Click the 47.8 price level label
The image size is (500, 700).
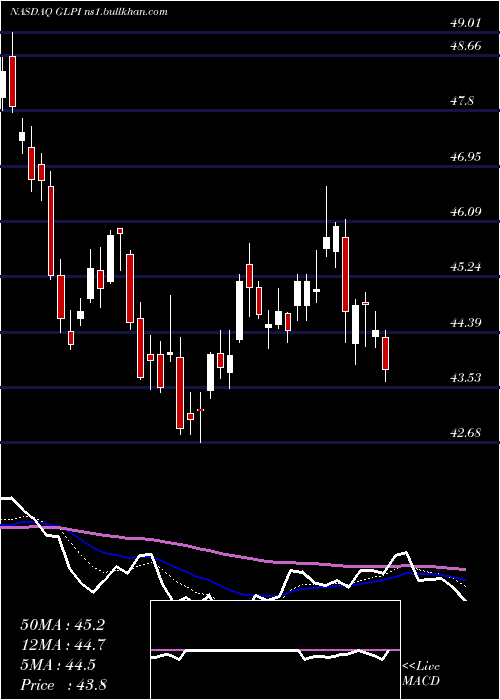click(462, 101)
